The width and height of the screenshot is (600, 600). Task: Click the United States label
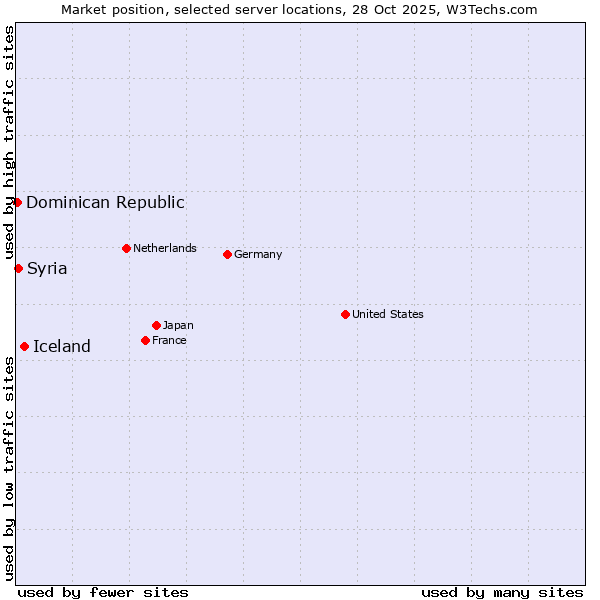[x=387, y=314]
